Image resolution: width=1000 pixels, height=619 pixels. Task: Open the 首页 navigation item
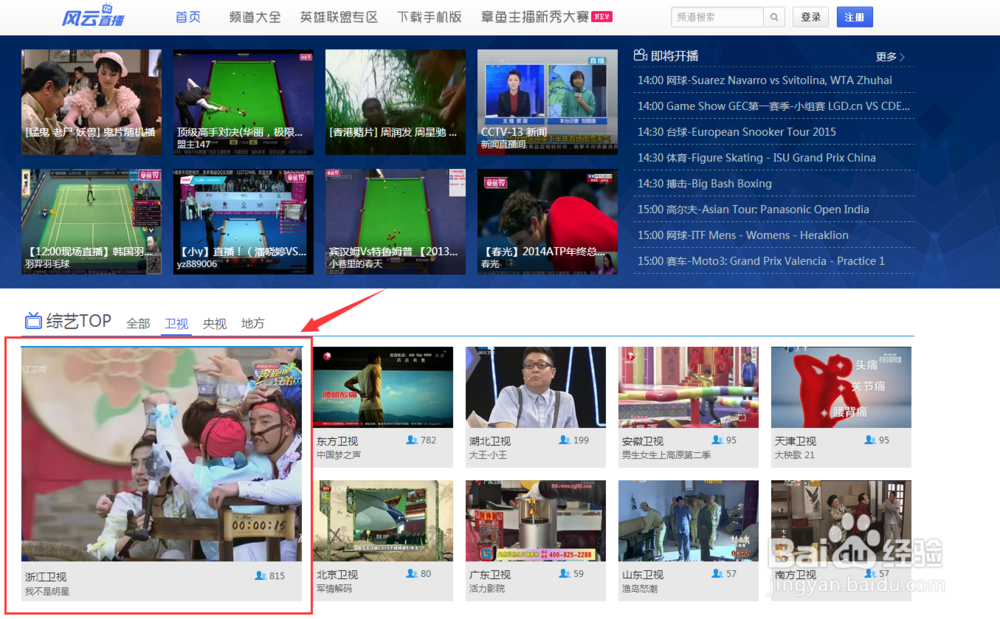coord(188,17)
